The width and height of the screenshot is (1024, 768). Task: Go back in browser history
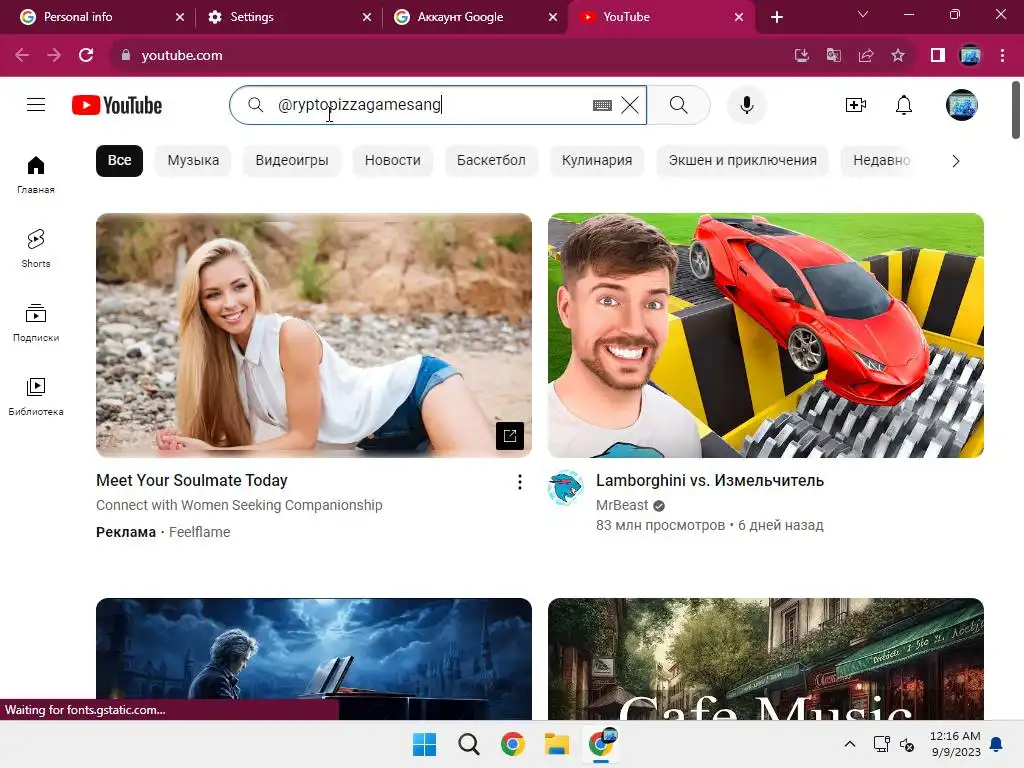point(22,56)
